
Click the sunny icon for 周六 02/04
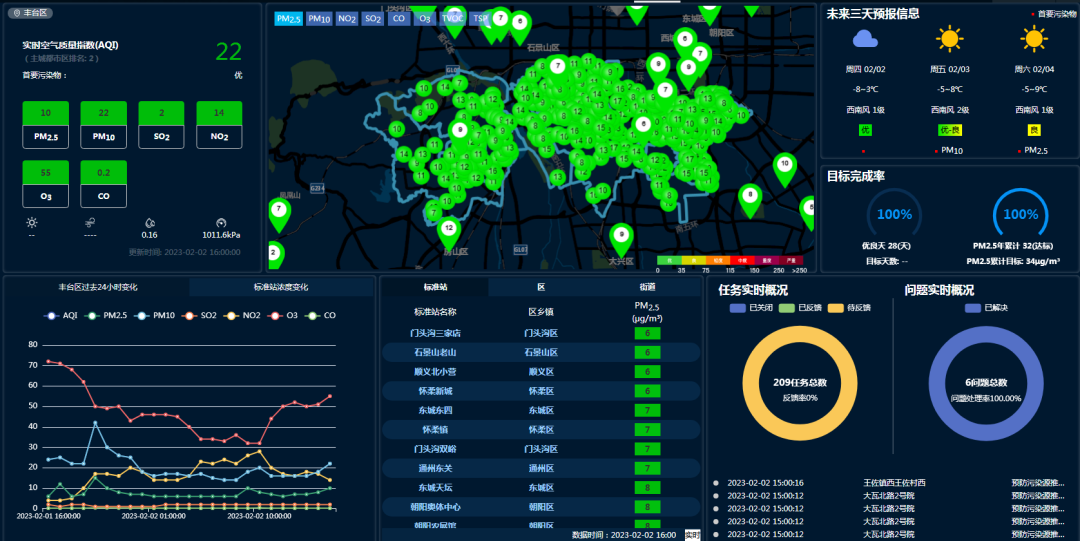[1034, 39]
